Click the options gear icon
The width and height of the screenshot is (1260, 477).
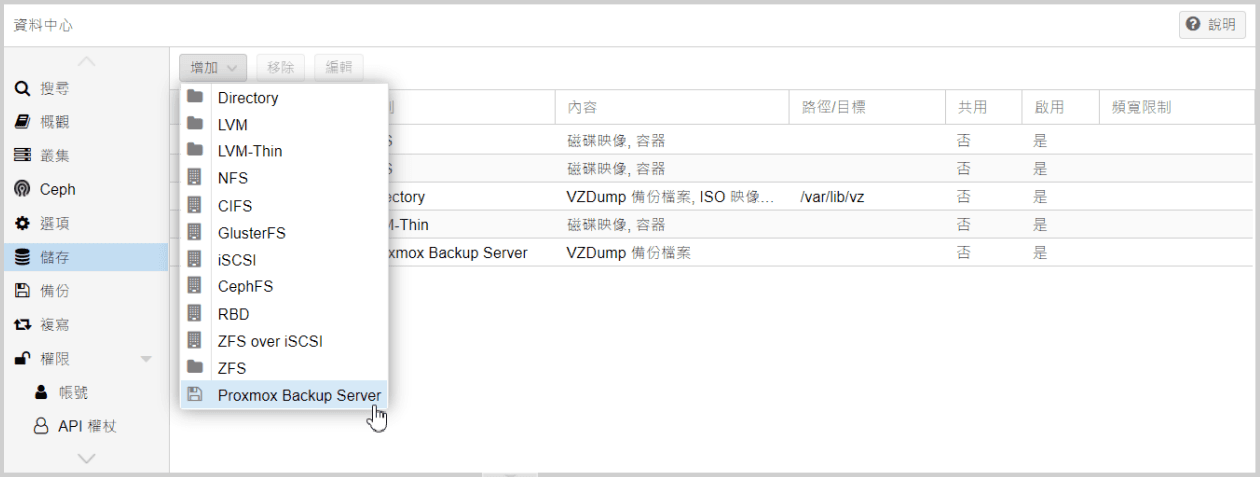point(21,224)
